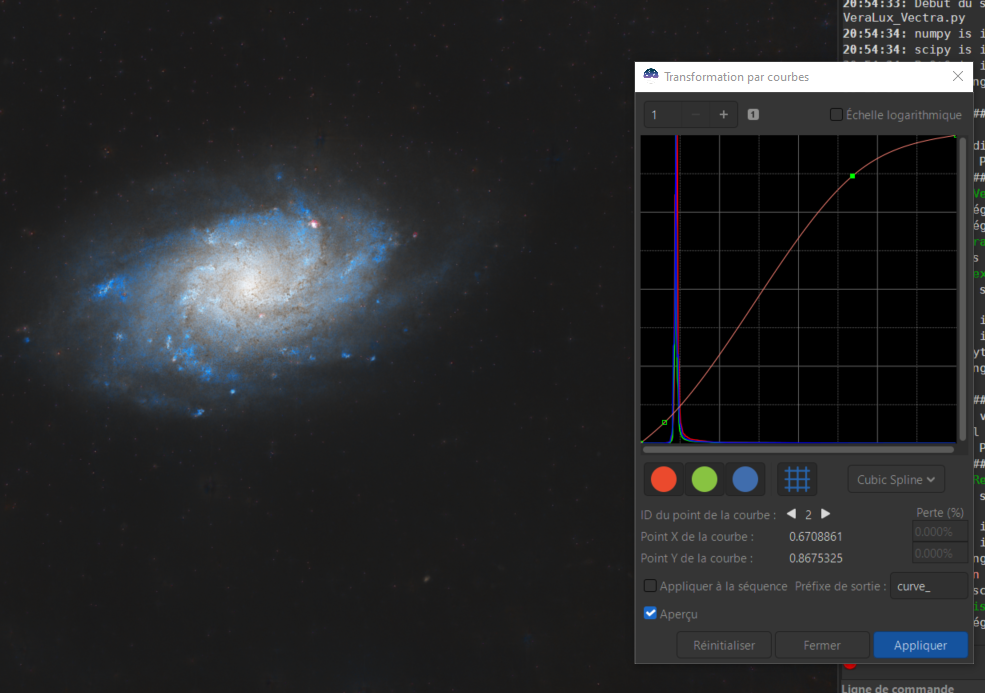Go to previous curve point ID
Screen dimensions: 985x693
point(792,514)
